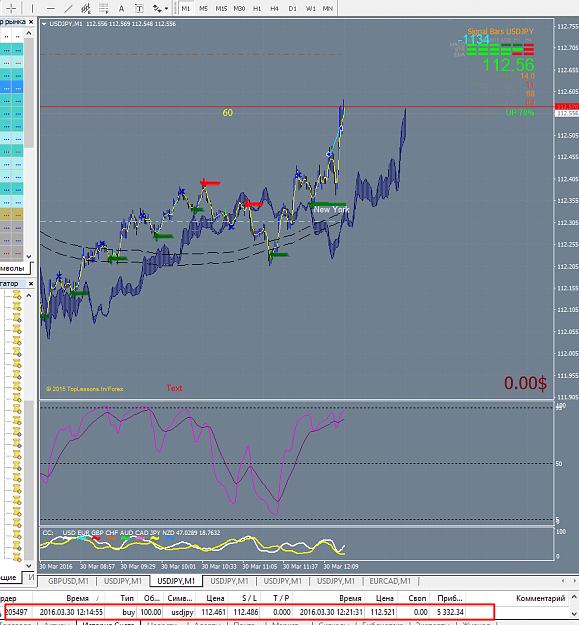Screen dimensions: 579x625
Task: Click the Market Watch scroll-up arrow
Action: pos(29,33)
